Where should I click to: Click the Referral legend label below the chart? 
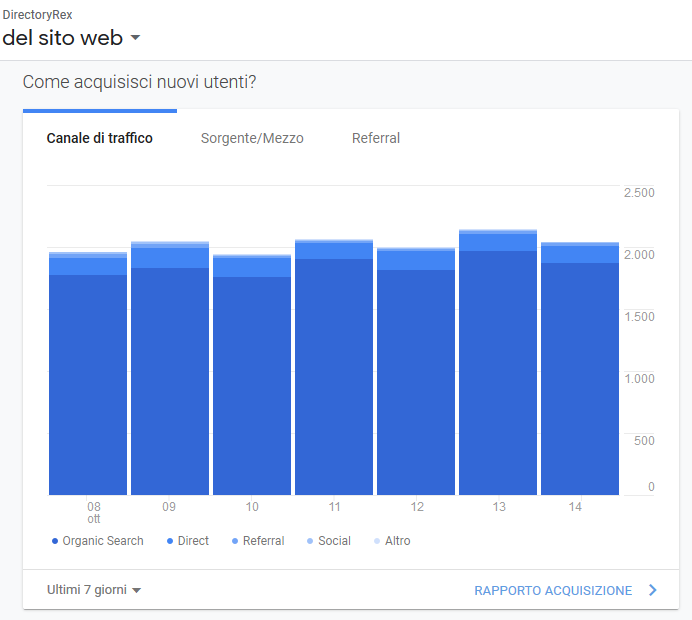263,541
